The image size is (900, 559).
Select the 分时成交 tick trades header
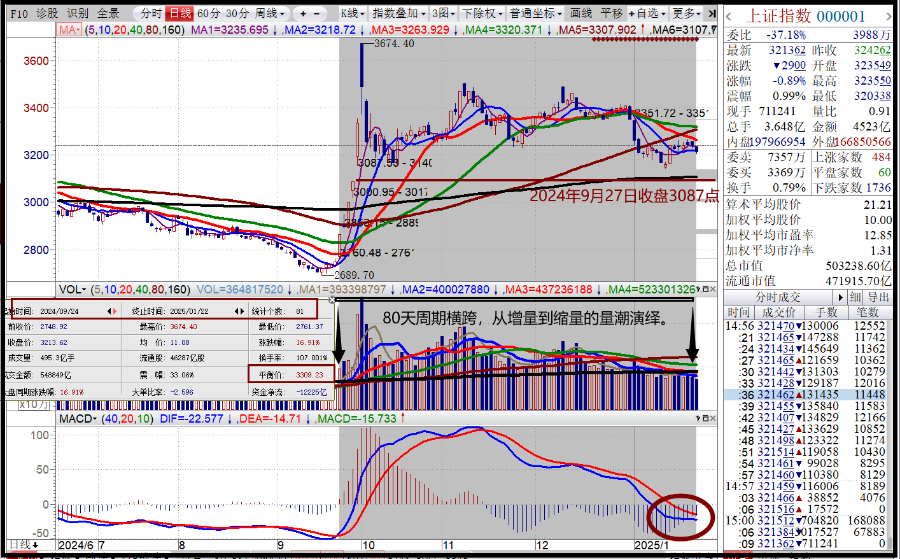click(779, 297)
